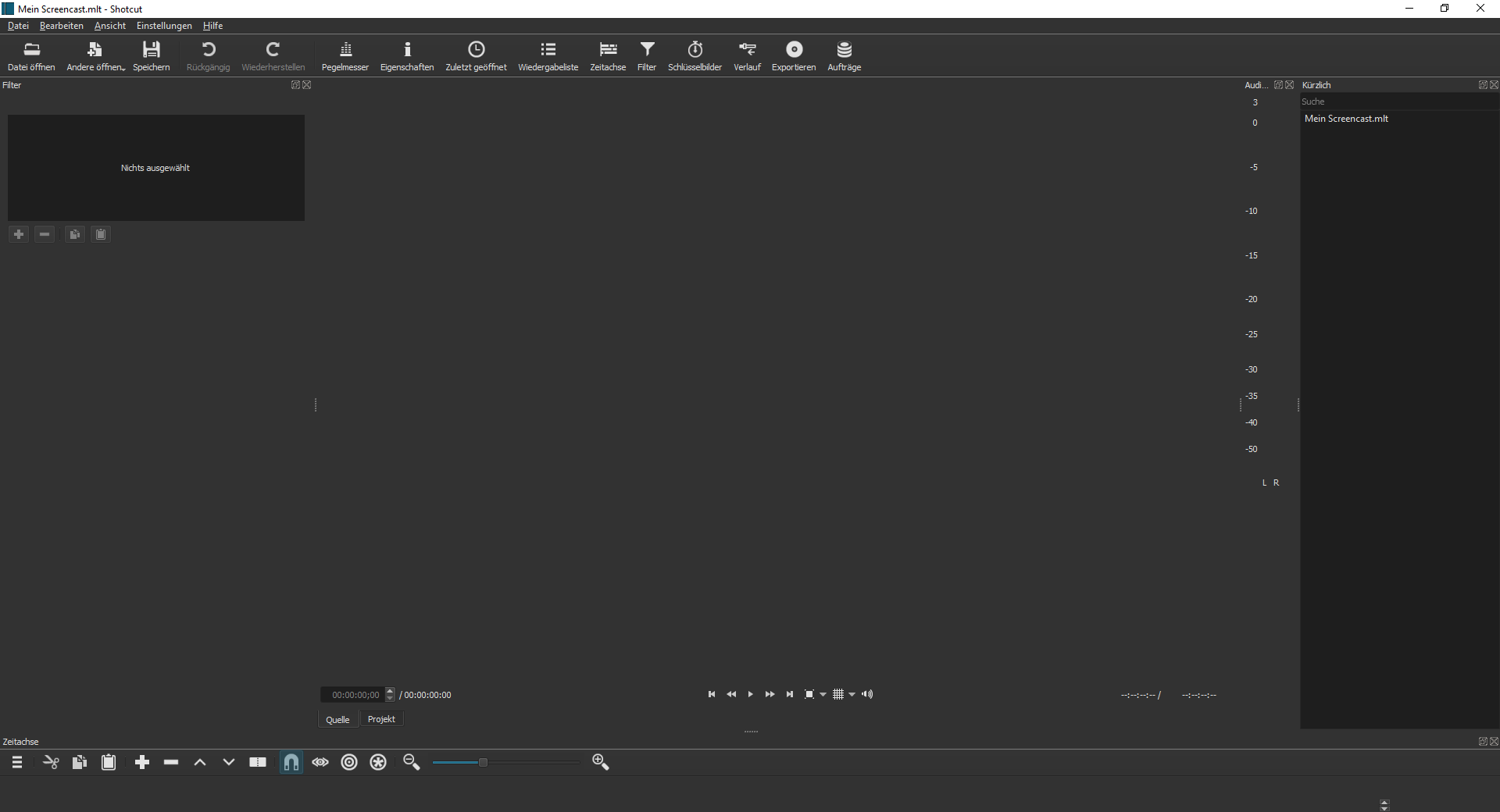
Task: Toggle the Filter toolbar button
Action: [647, 56]
